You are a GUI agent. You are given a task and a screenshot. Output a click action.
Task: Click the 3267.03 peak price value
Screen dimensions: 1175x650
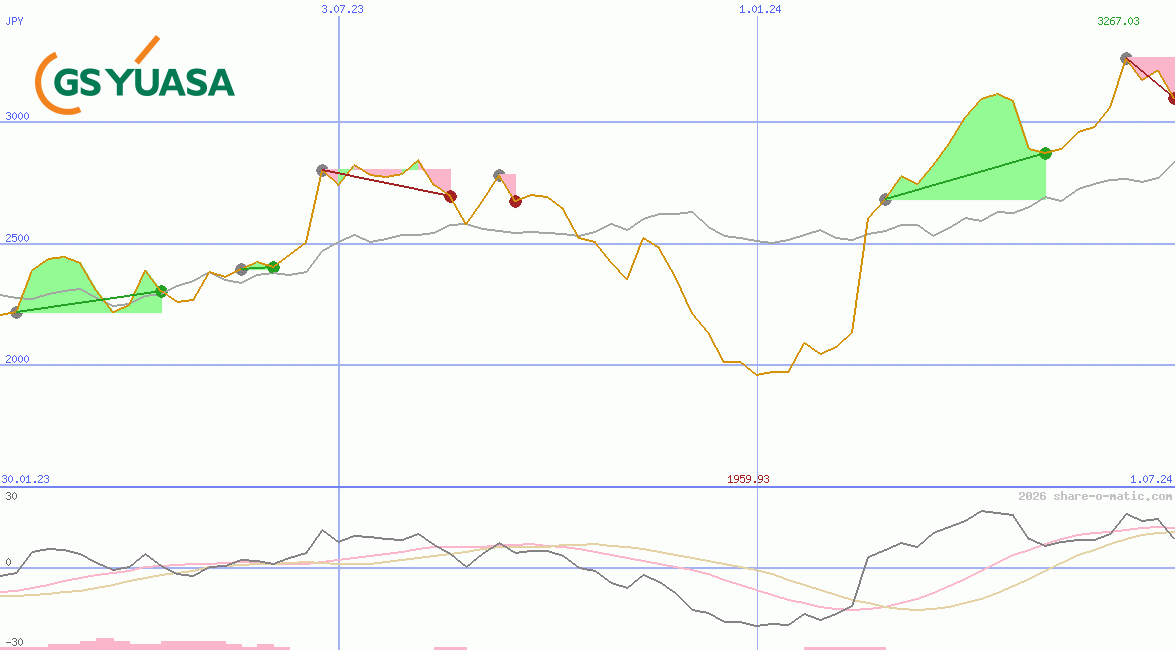[x=1117, y=20]
